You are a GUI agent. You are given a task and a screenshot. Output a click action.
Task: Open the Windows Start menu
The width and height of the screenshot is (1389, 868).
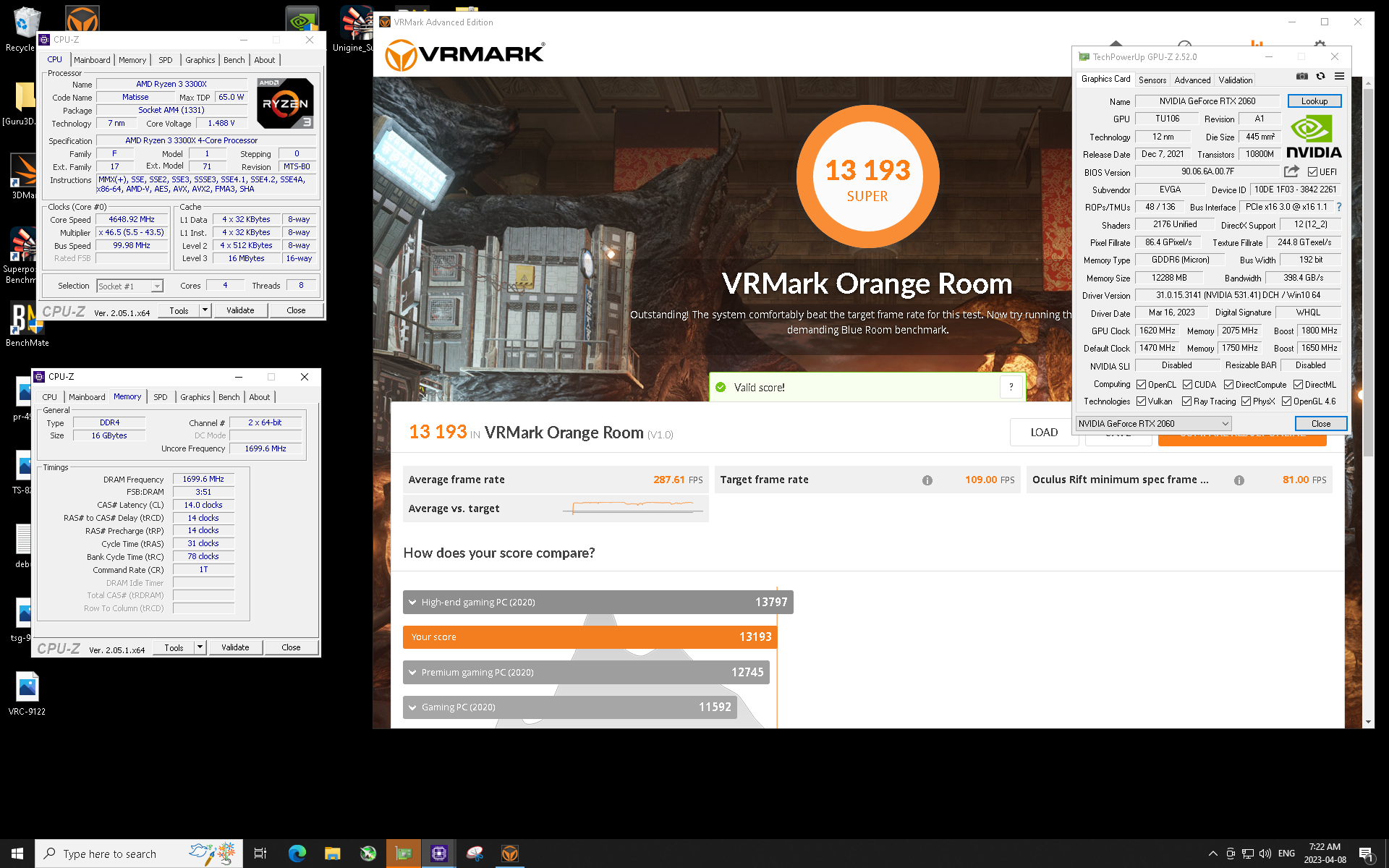coord(17,854)
